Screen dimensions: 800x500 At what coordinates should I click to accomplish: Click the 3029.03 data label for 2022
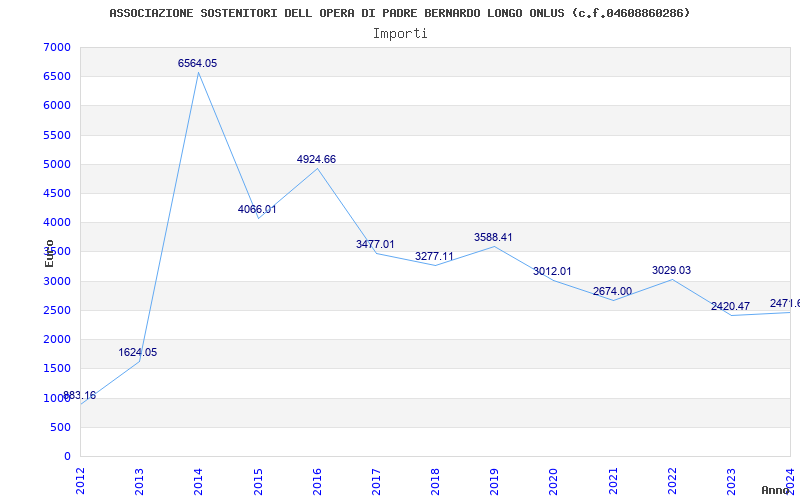[671, 270]
